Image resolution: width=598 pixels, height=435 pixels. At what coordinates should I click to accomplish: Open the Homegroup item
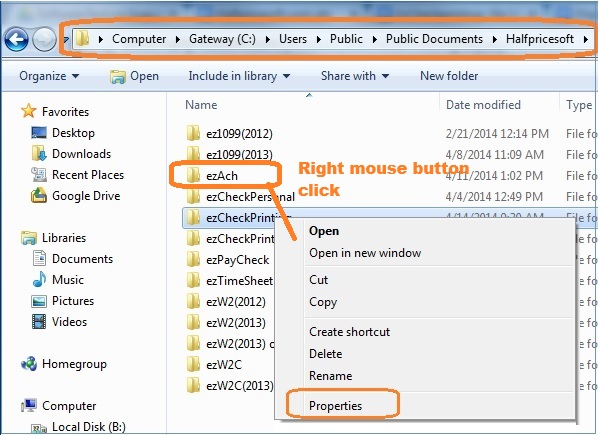74,364
